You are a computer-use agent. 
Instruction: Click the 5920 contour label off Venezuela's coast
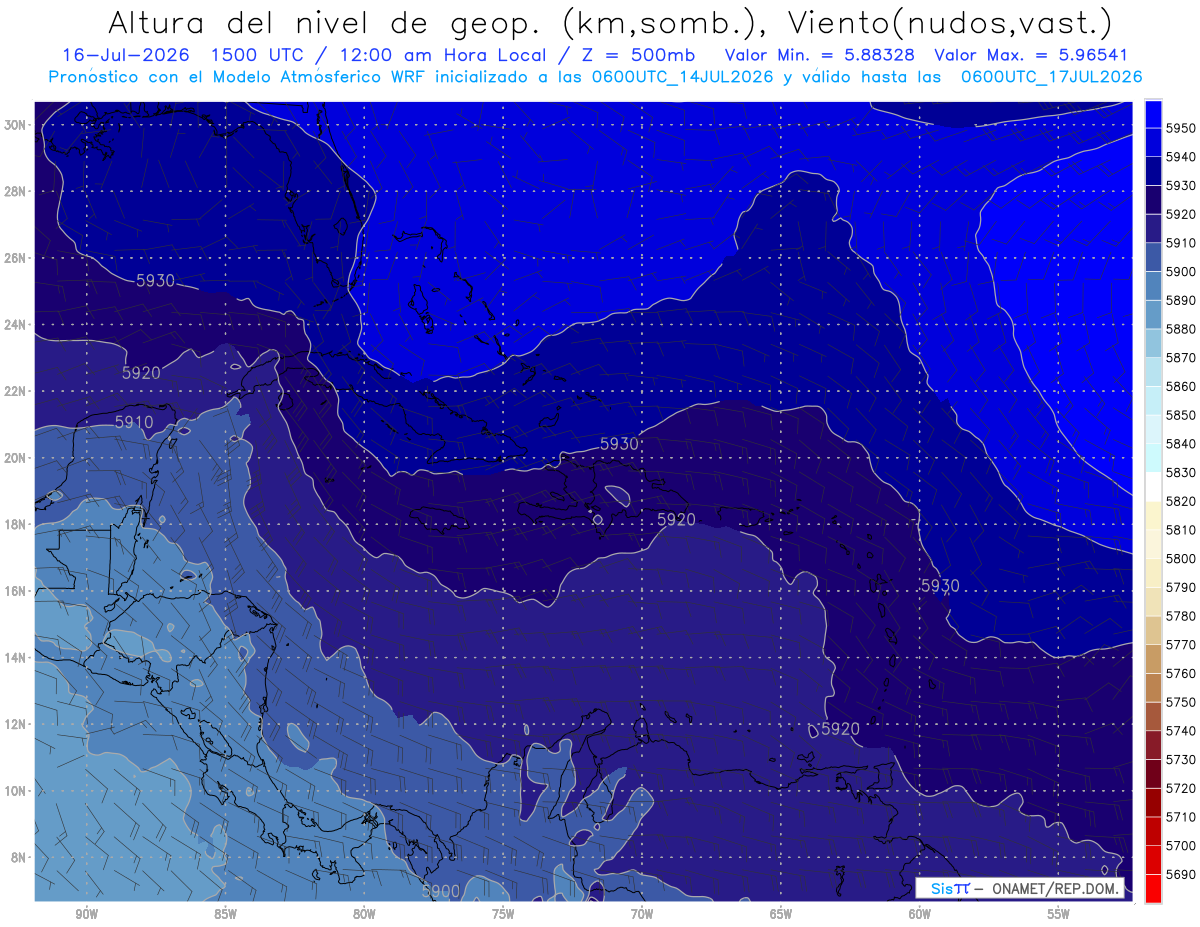[x=840, y=729]
